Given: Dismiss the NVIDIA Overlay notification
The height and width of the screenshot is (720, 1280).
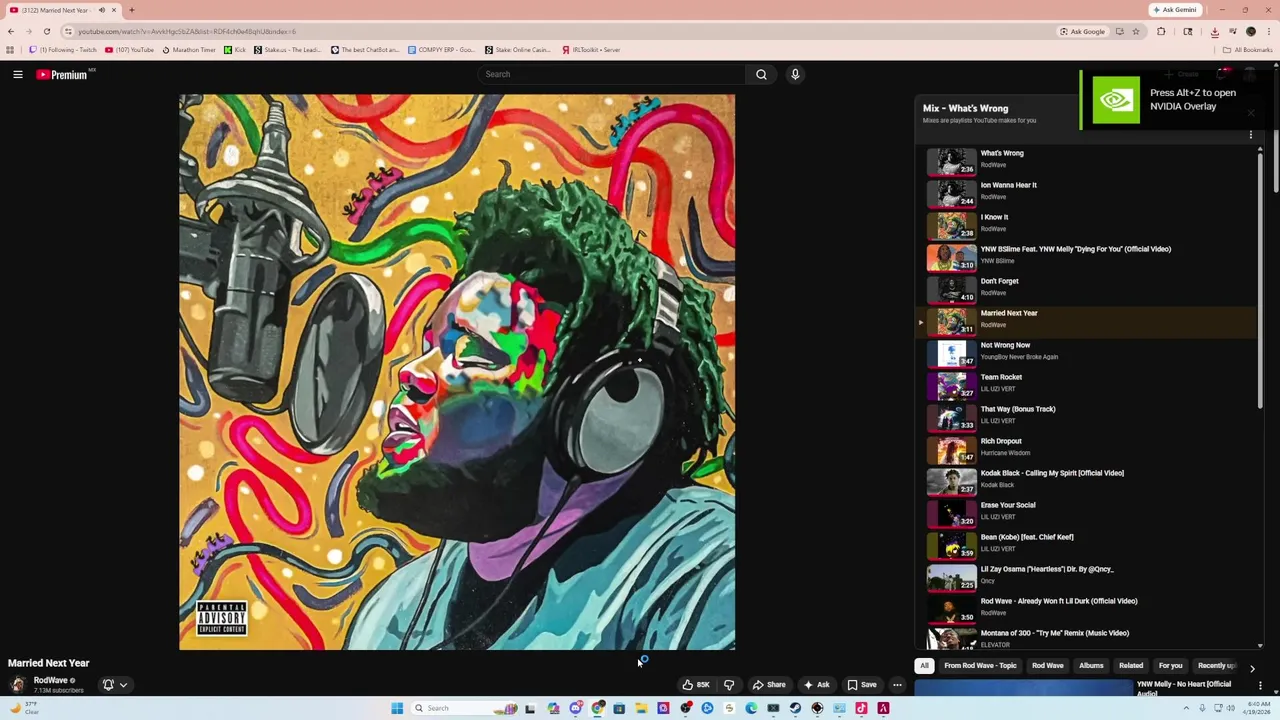Looking at the screenshot, I should (x=1250, y=112).
